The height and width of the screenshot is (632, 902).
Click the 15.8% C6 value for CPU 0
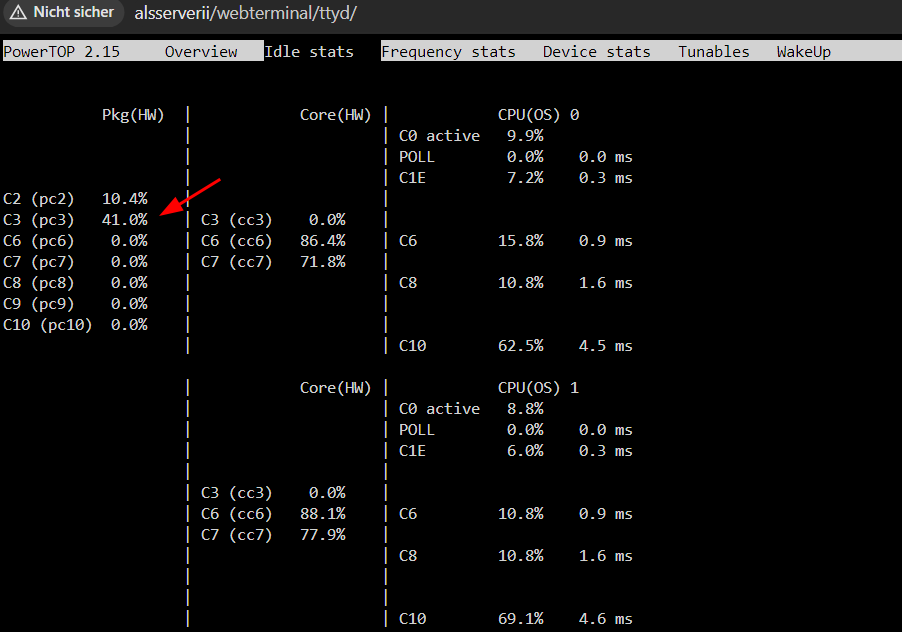[x=521, y=241]
